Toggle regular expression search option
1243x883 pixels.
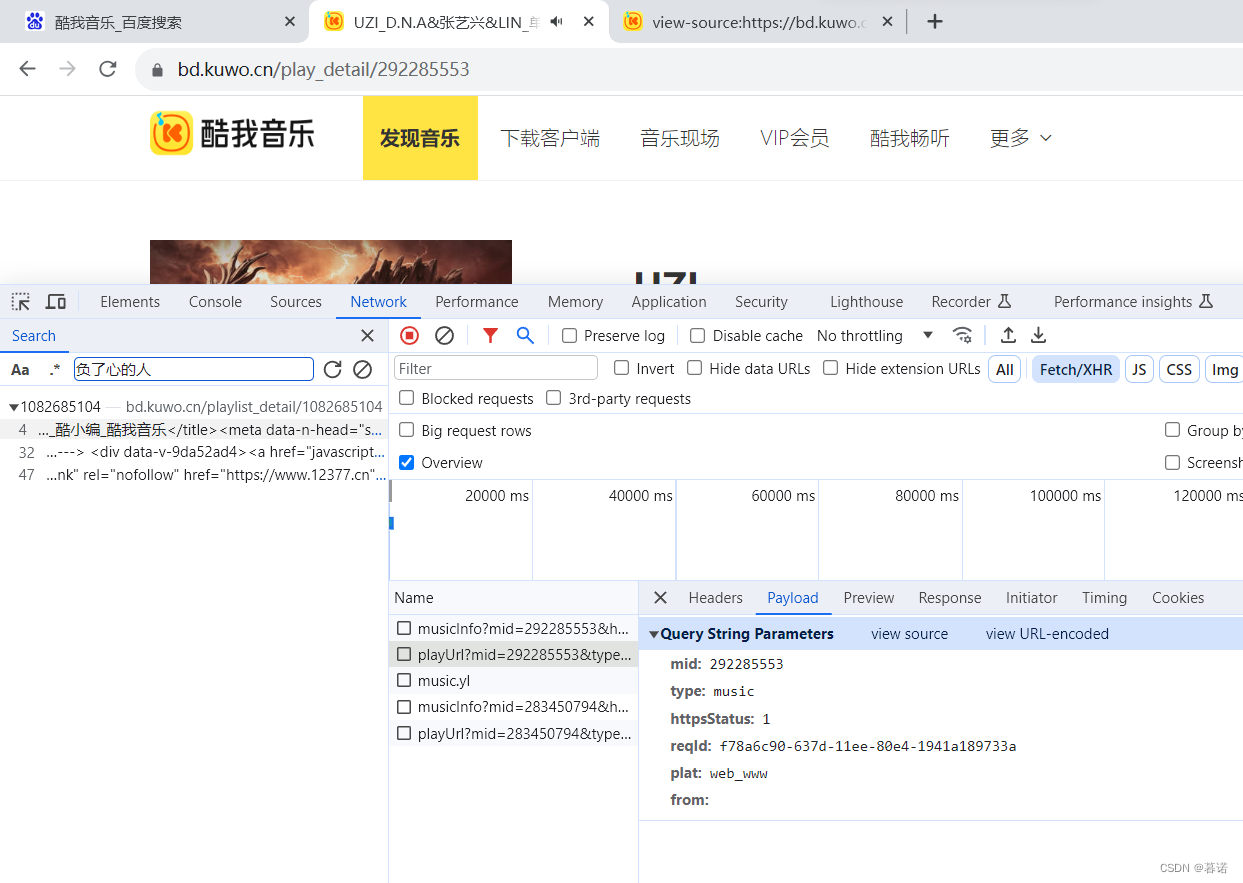point(55,370)
